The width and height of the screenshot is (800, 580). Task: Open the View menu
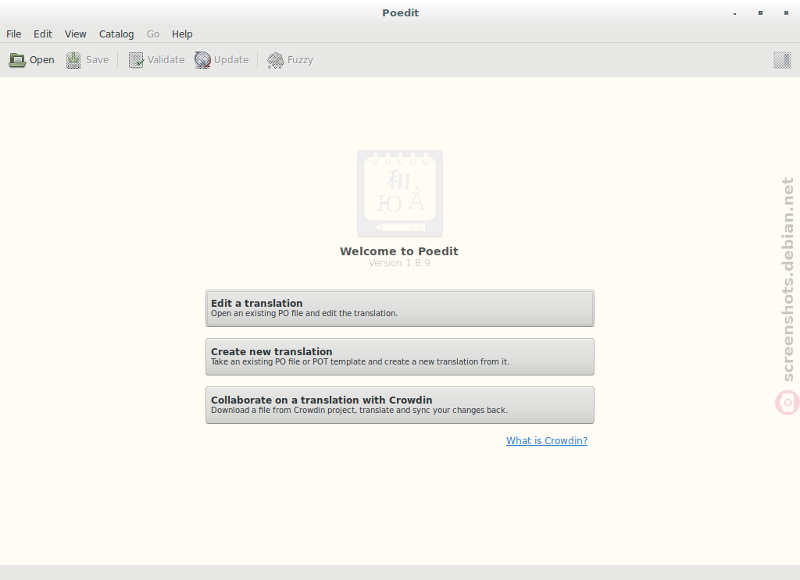pos(76,34)
